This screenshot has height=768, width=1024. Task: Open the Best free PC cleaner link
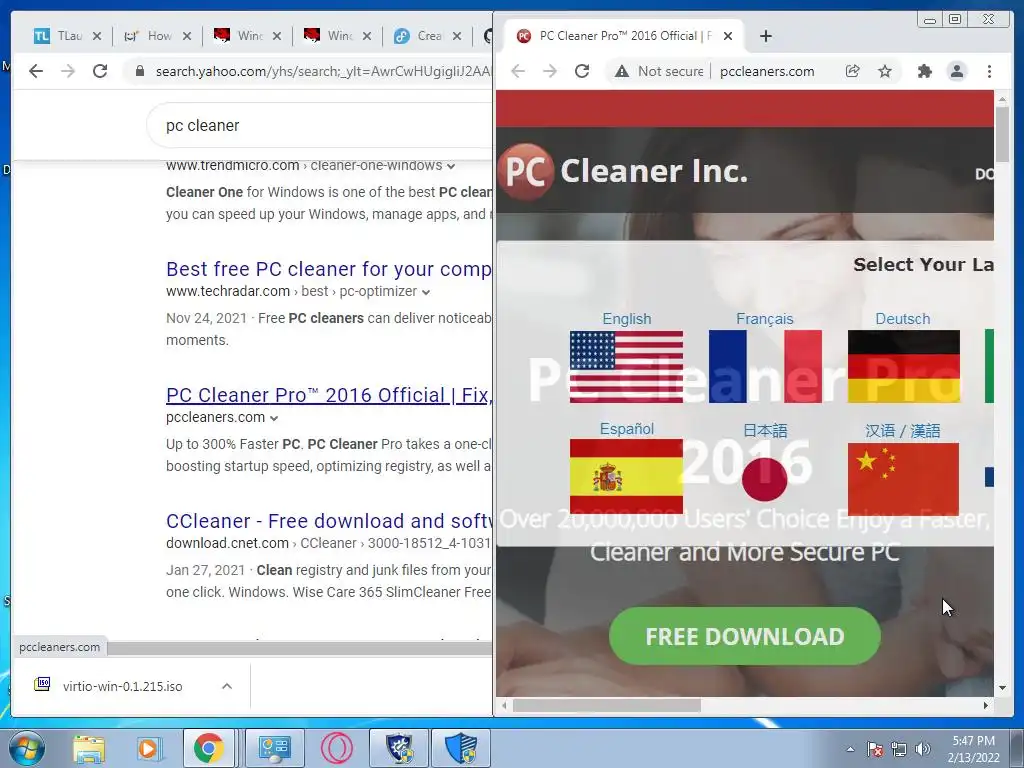(x=328, y=269)
